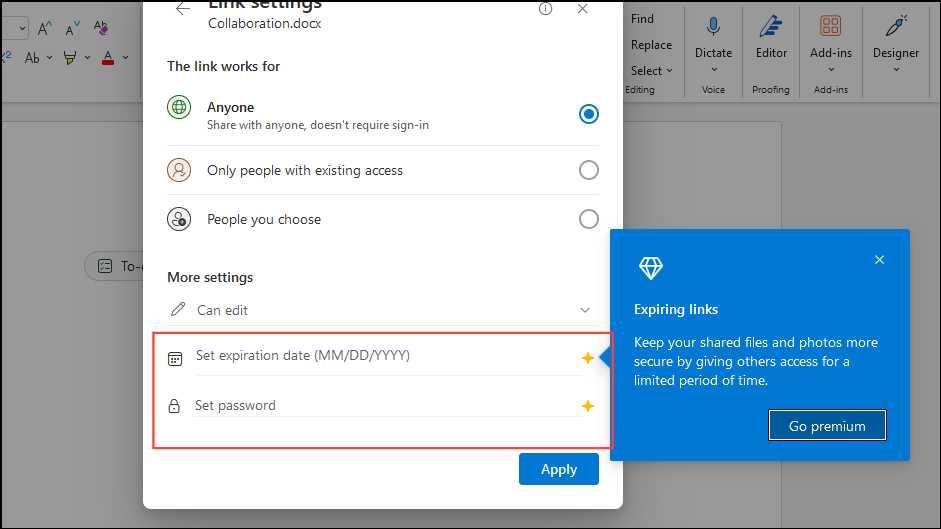Click the Go premium button
Viewport: 941px width, 529px height.
pyautogui.click(x=827, y=425)
